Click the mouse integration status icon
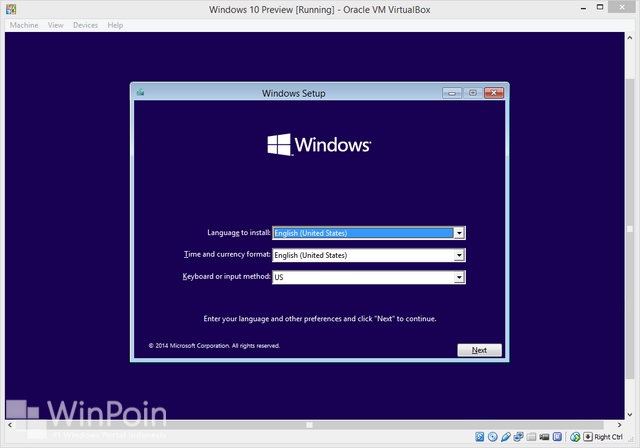This screenshot has width=640, height=448. point(575,437)
